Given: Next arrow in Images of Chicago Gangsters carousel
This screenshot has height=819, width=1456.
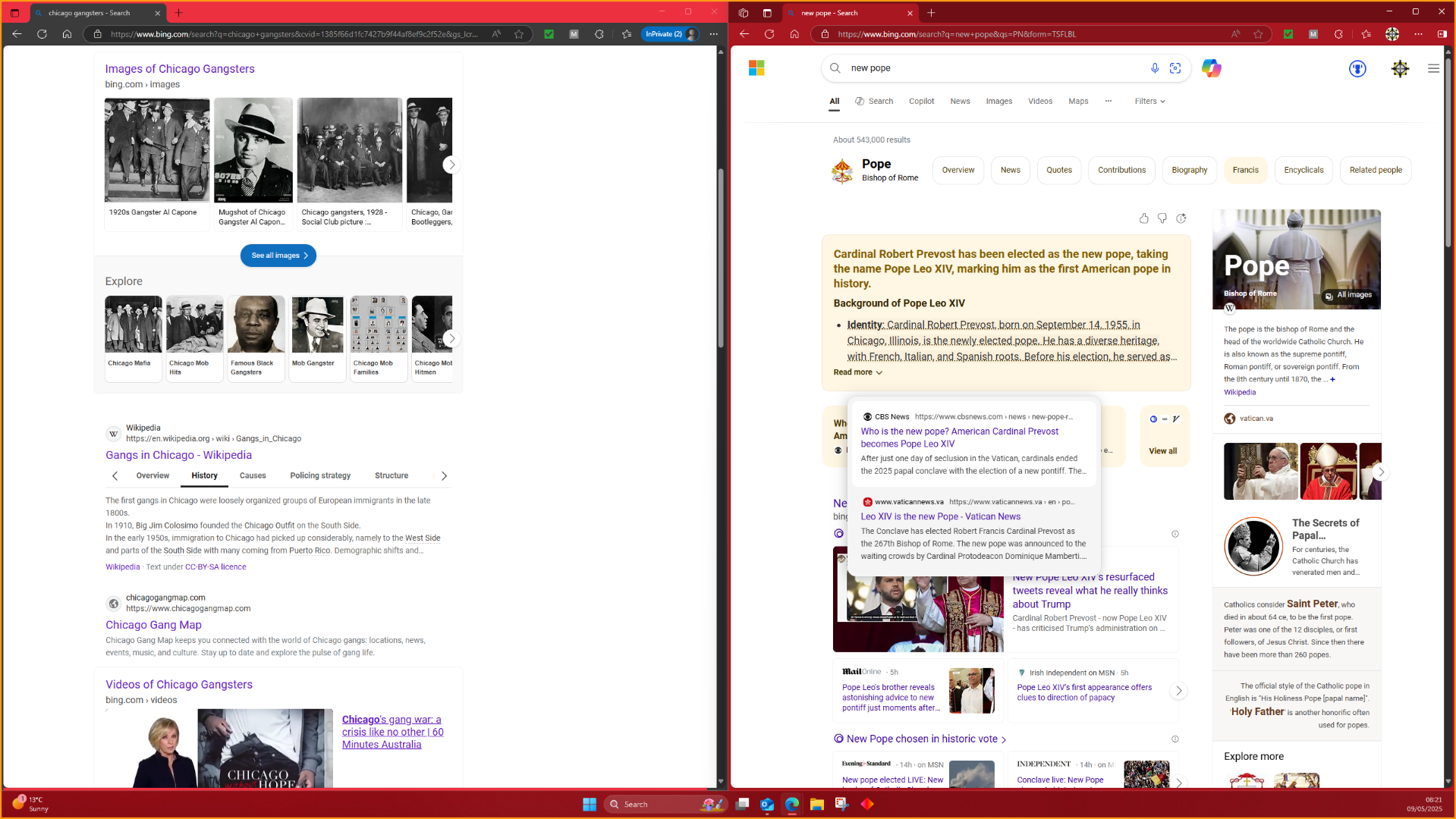Looking at the screenshot, I should click(451, 165).
